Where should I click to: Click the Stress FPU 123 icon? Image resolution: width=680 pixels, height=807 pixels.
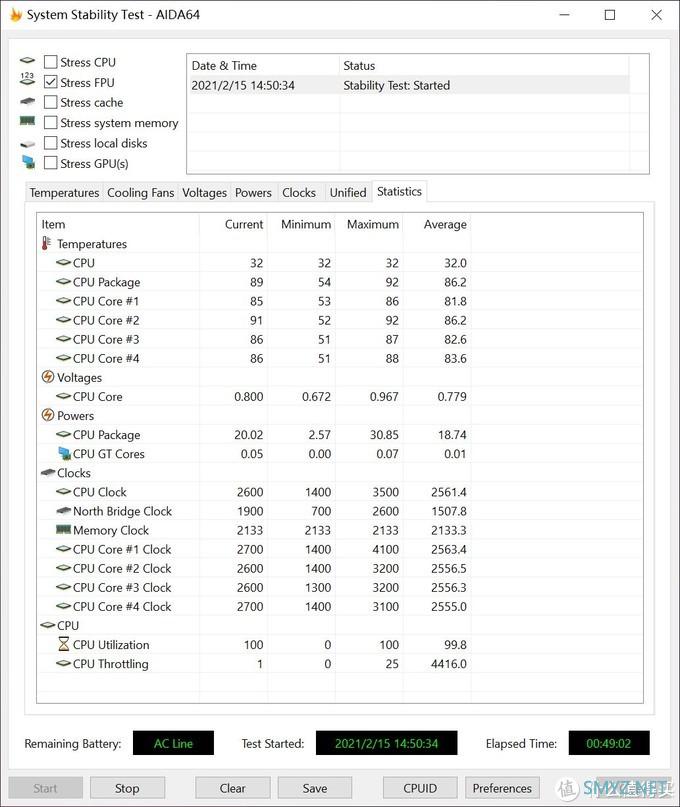click(27, 79)
